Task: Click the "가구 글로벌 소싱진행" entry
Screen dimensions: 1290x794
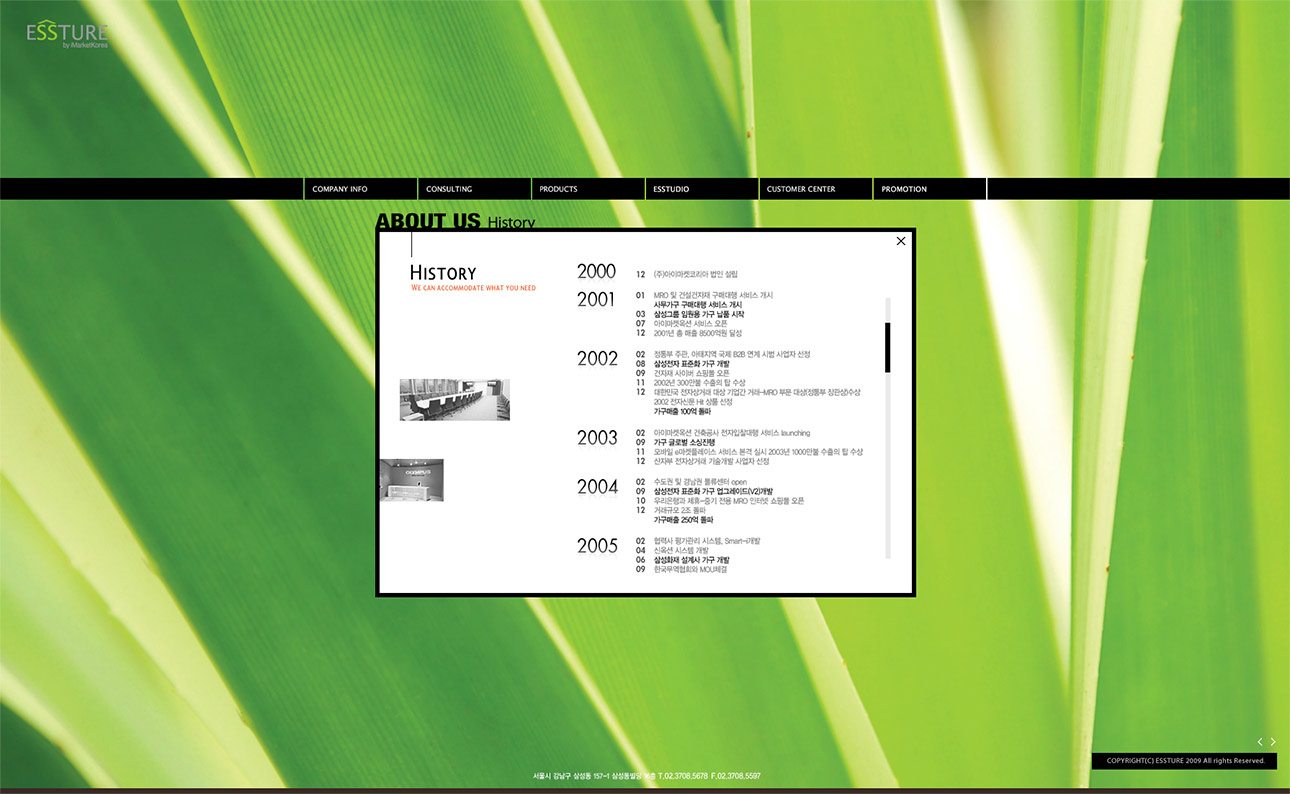Action: pos(684,442)
